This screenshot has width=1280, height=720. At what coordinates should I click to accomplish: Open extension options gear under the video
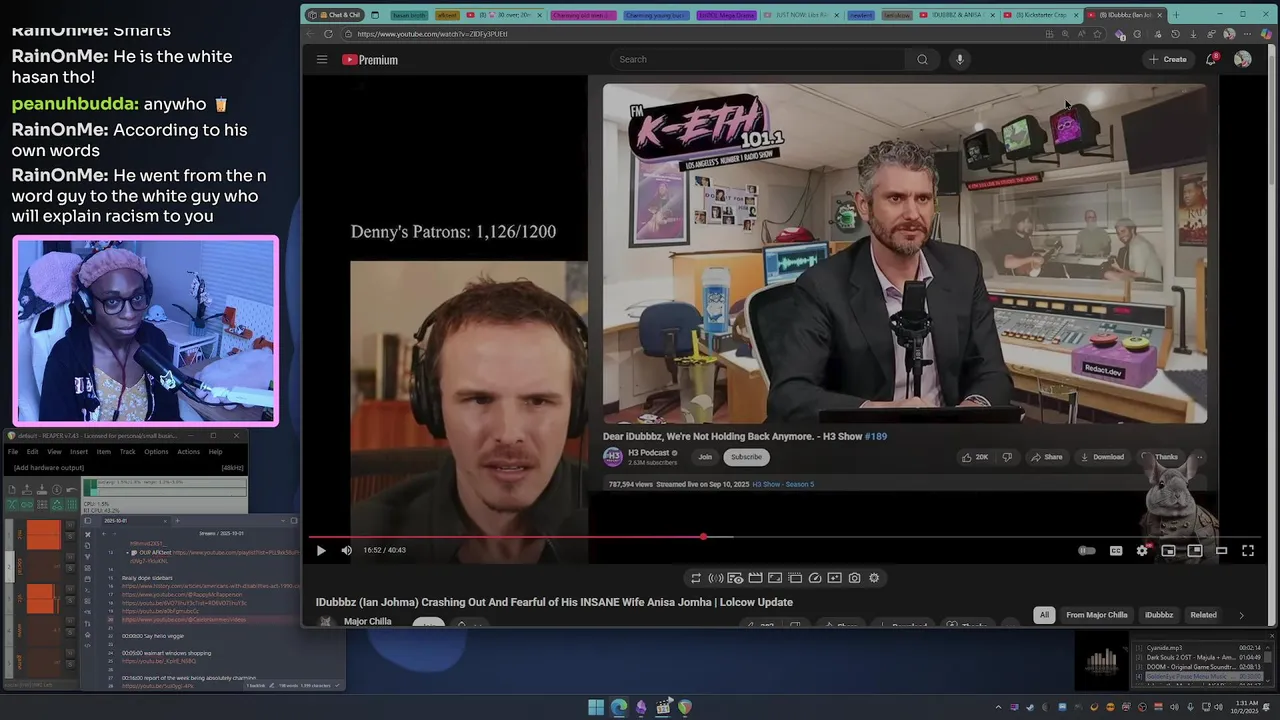(x=874, y=578)
